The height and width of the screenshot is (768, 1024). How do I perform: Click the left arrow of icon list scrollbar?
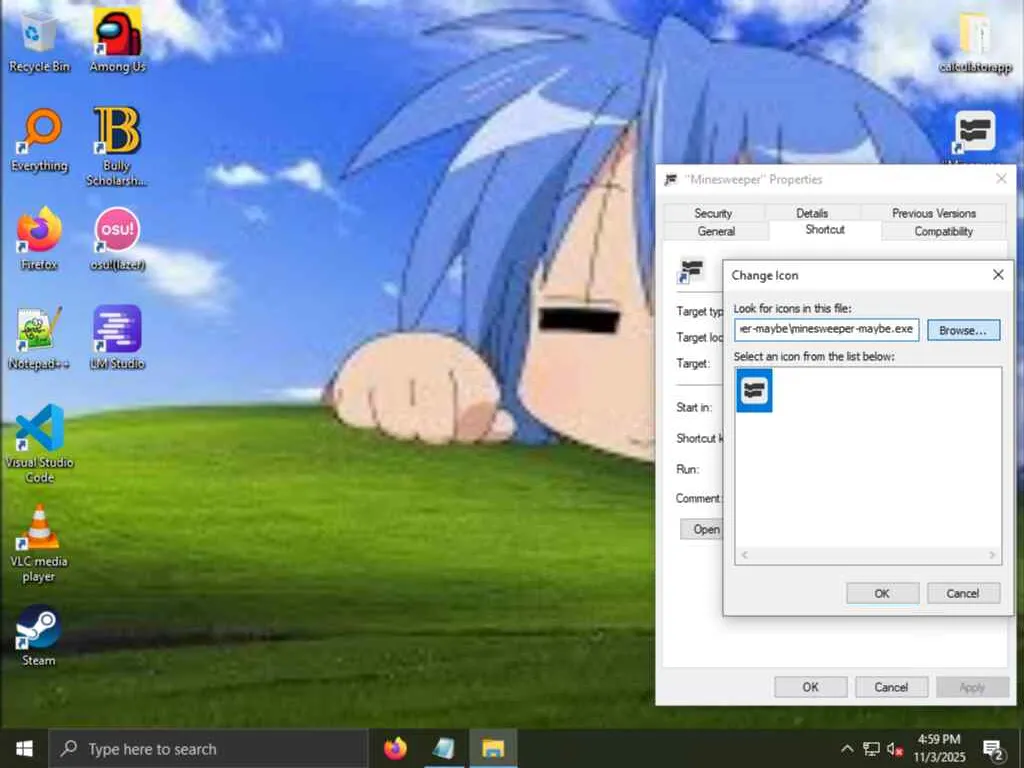744,555
